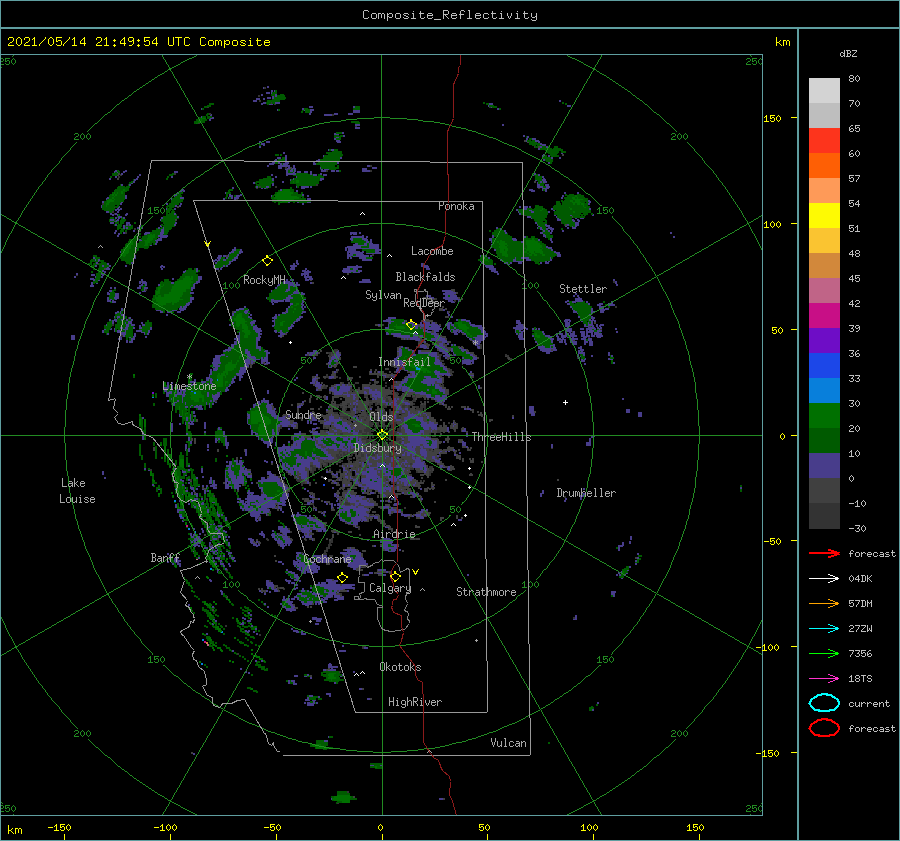The image size is (900, 841).
Task: Select the Sylvan label
Action: click(383, 295)
